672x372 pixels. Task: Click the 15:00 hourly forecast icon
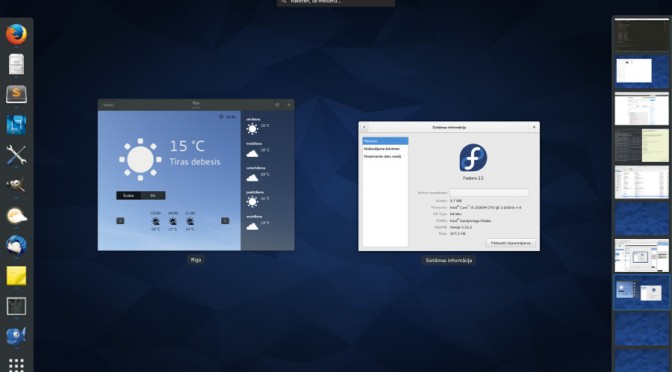click(x=156, y=221)
